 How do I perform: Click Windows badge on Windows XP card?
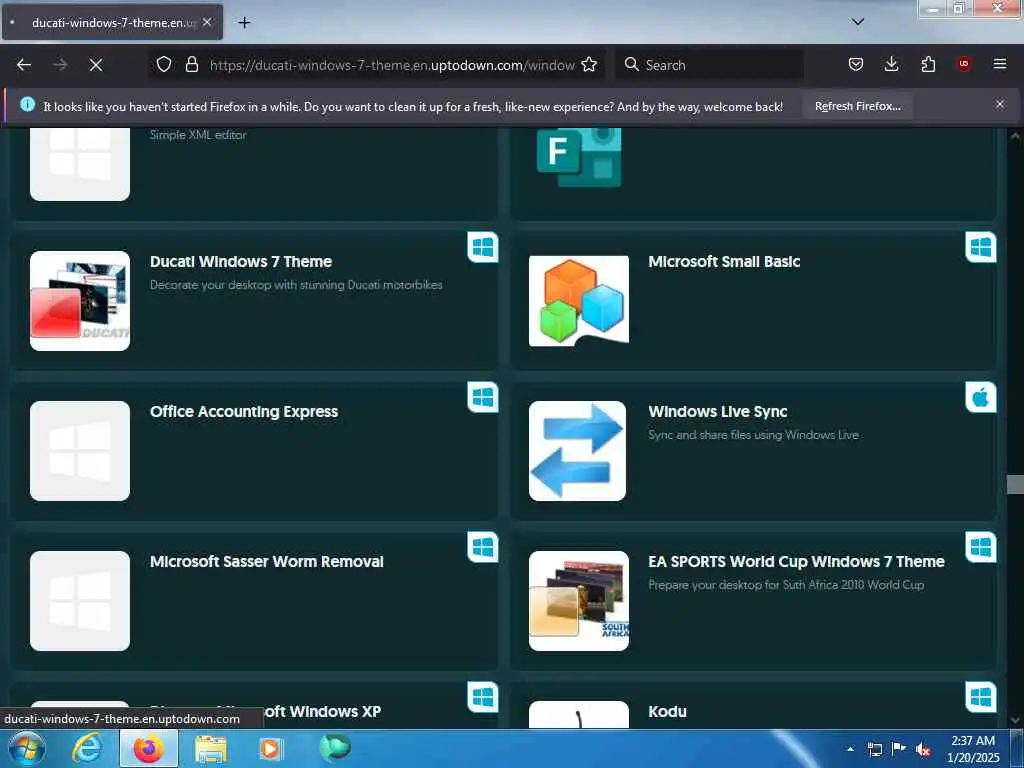(x=483, y=697)
